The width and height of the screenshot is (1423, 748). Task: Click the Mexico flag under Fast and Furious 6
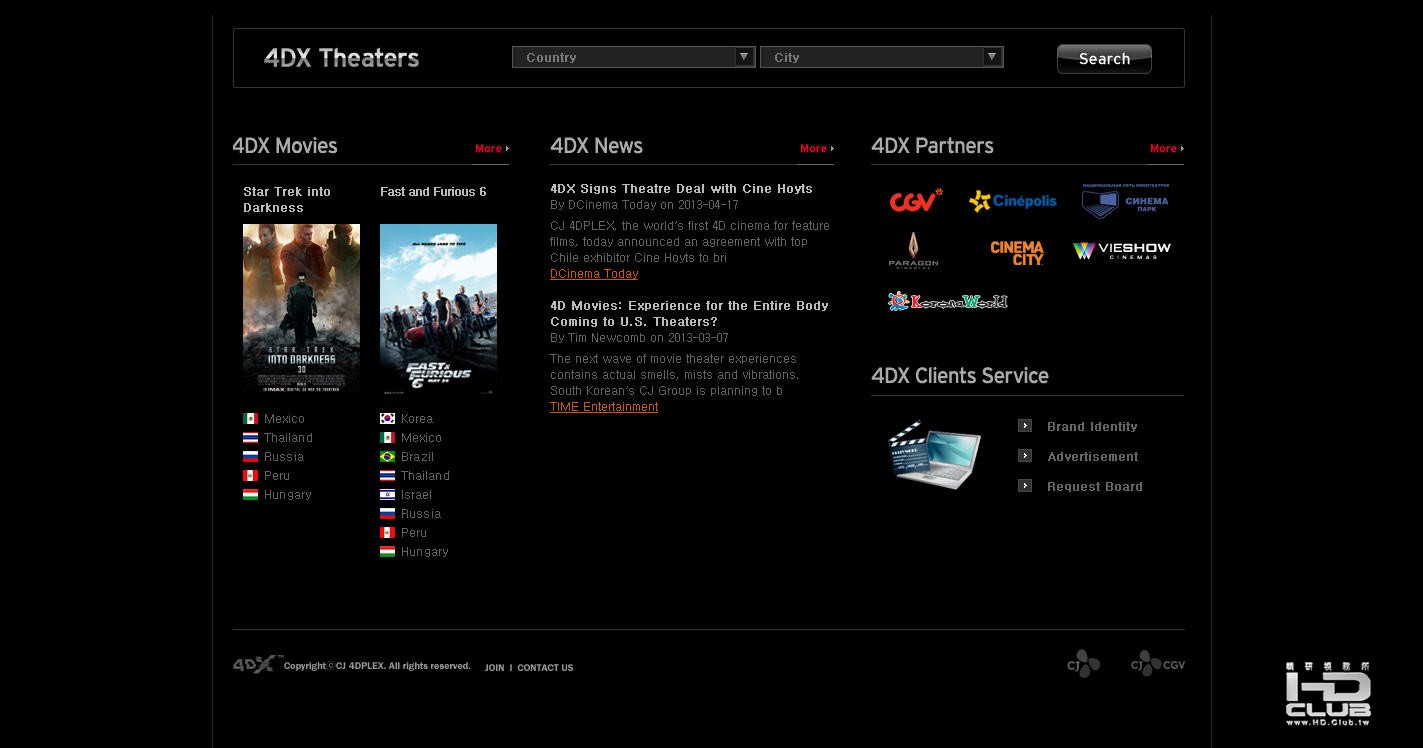click(387, 438)
